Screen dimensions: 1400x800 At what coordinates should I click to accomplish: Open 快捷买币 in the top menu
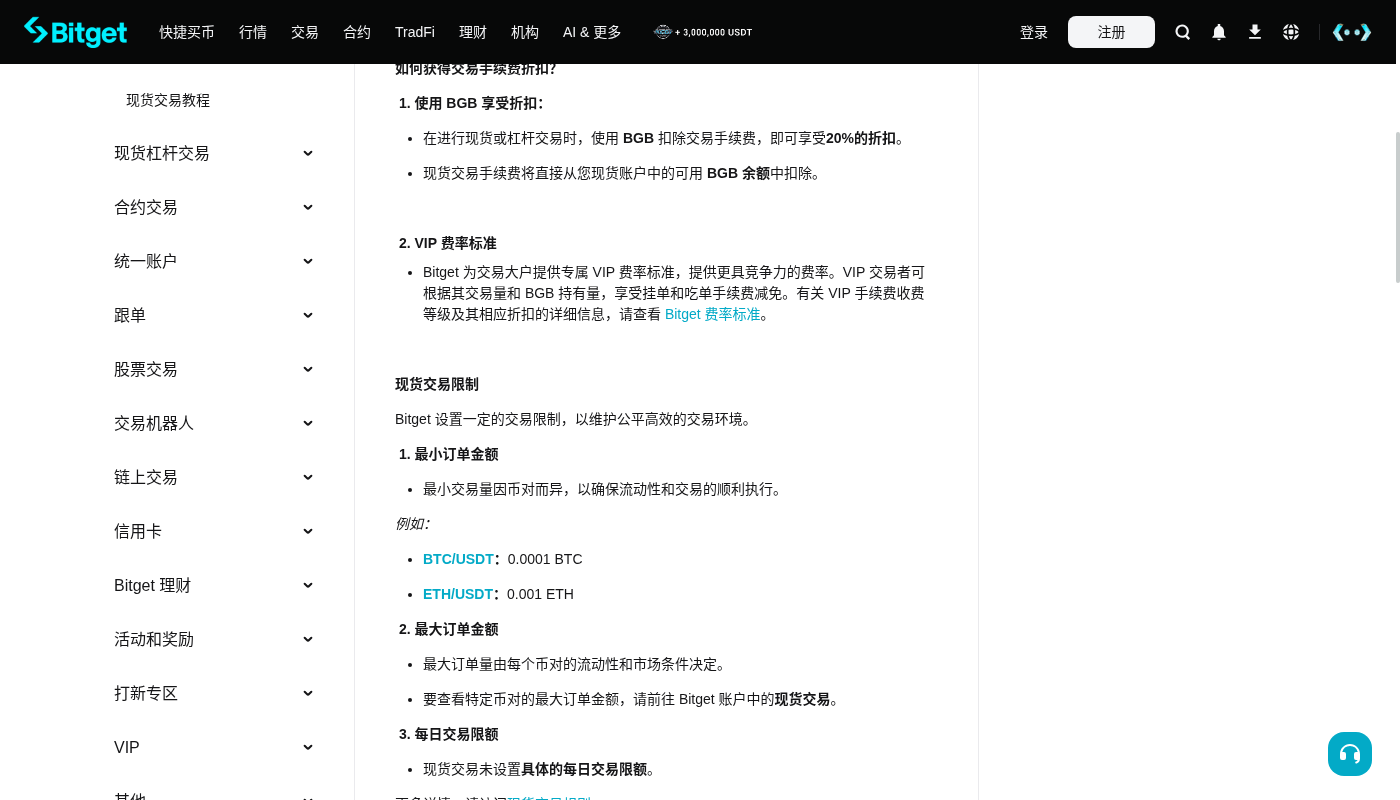(187, 32)
